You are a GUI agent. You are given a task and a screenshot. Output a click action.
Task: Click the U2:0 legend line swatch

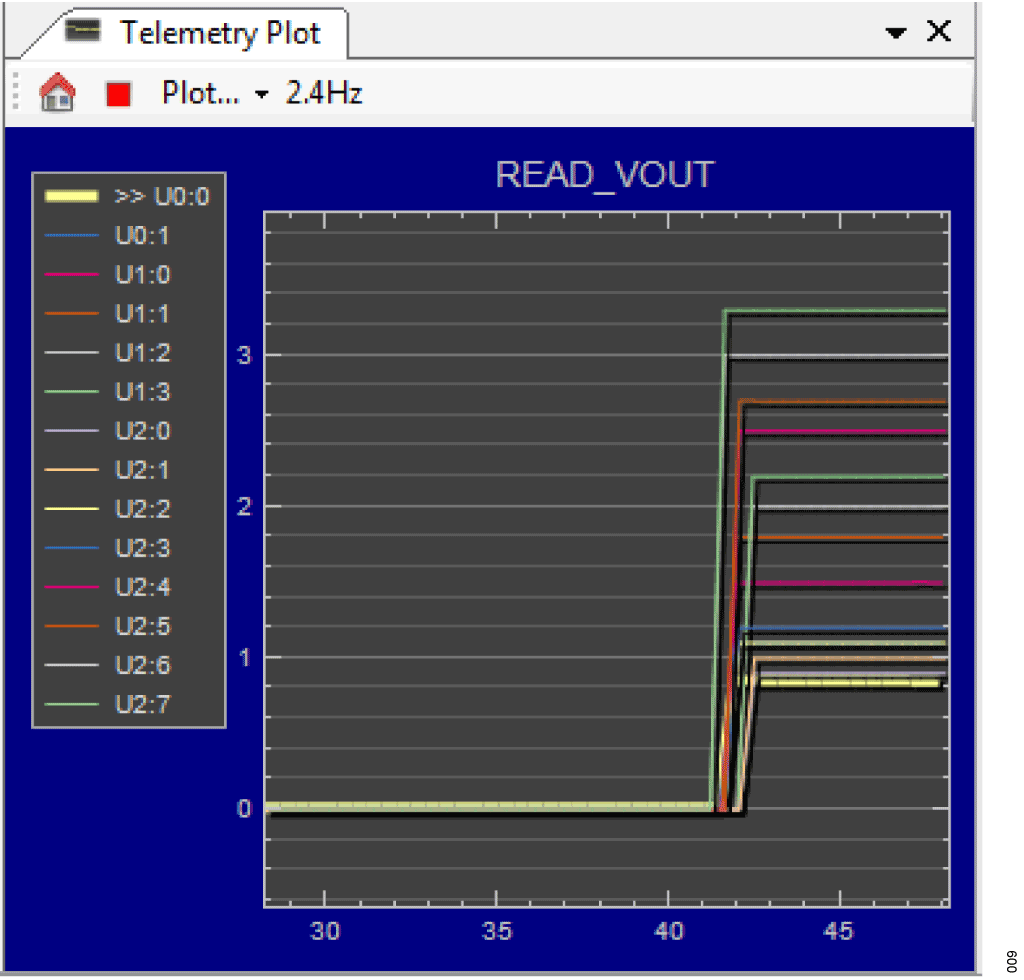point(72,431)
